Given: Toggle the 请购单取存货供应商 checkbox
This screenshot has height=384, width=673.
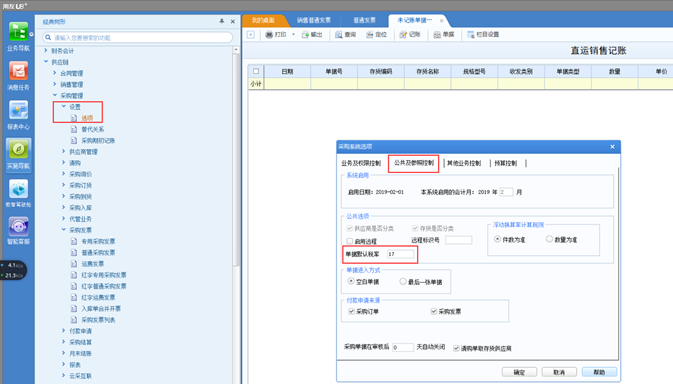Looking at the screenshot, I should pos(456,348).
